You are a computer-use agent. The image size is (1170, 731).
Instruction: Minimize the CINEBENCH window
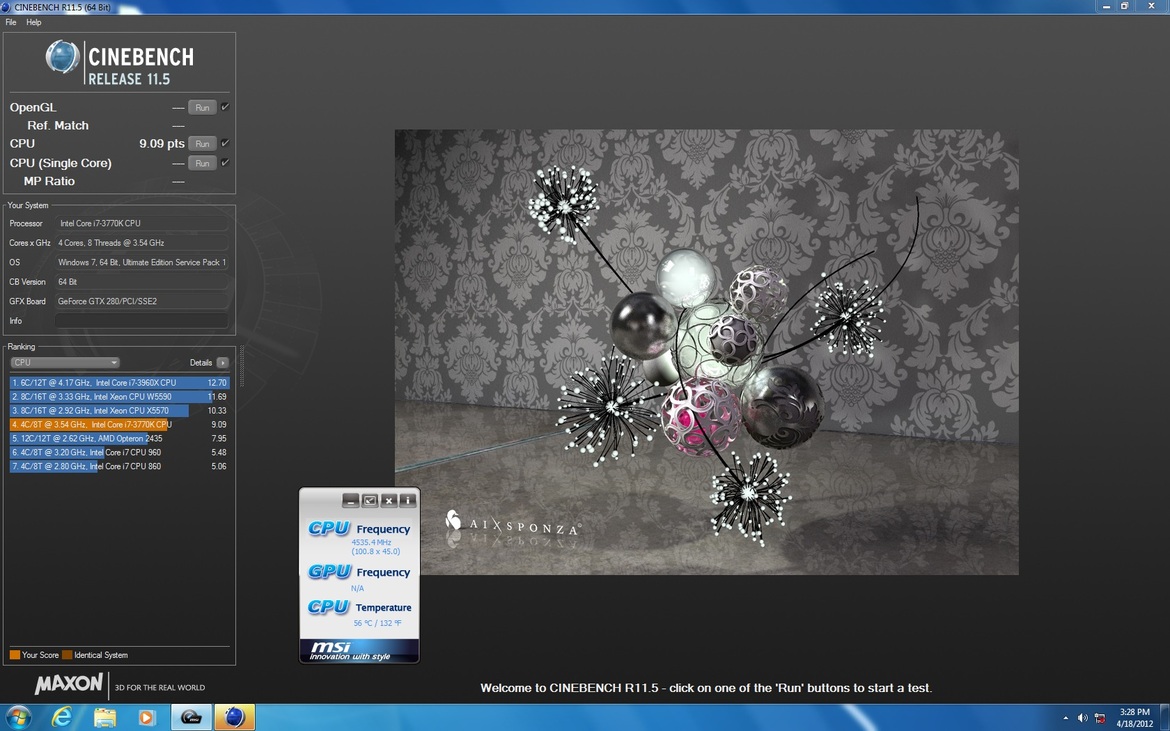(1107, 6)
